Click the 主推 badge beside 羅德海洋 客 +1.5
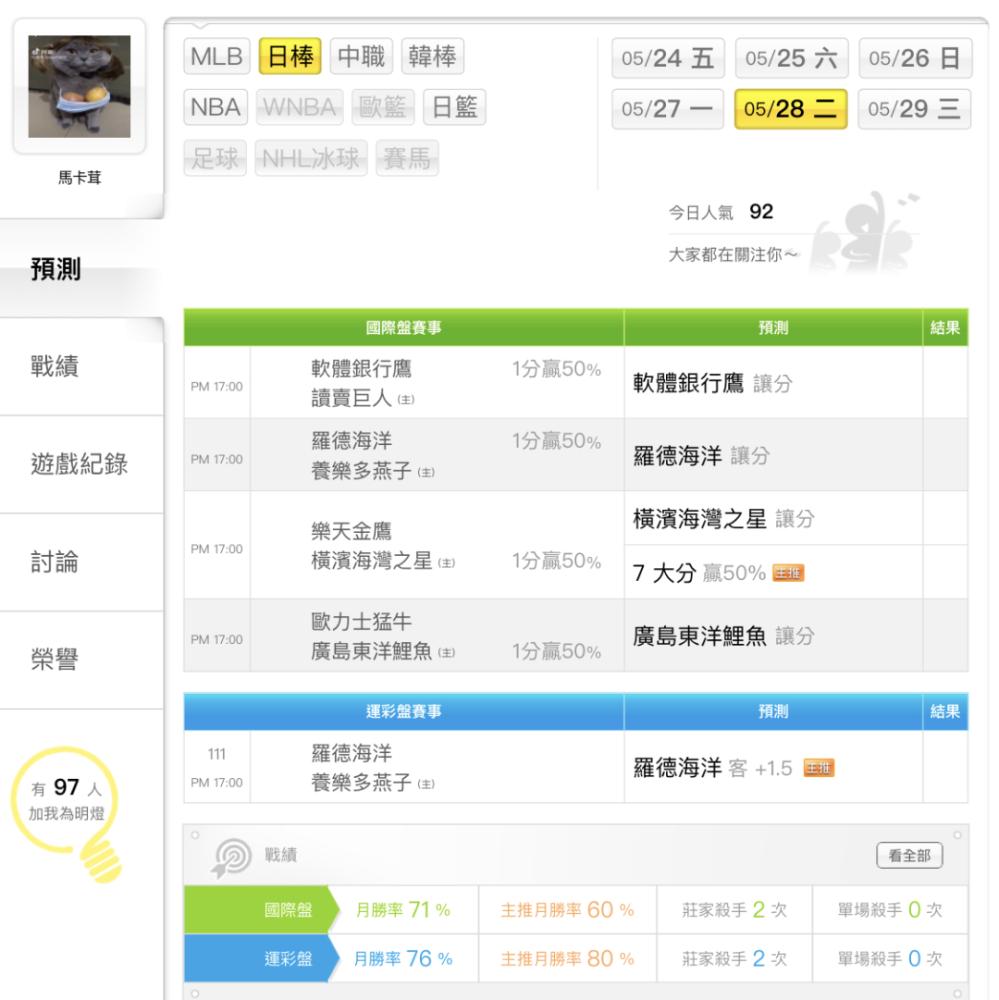Image resolution: width=999 pixels, height=1000 pixels. coord(819,768)
